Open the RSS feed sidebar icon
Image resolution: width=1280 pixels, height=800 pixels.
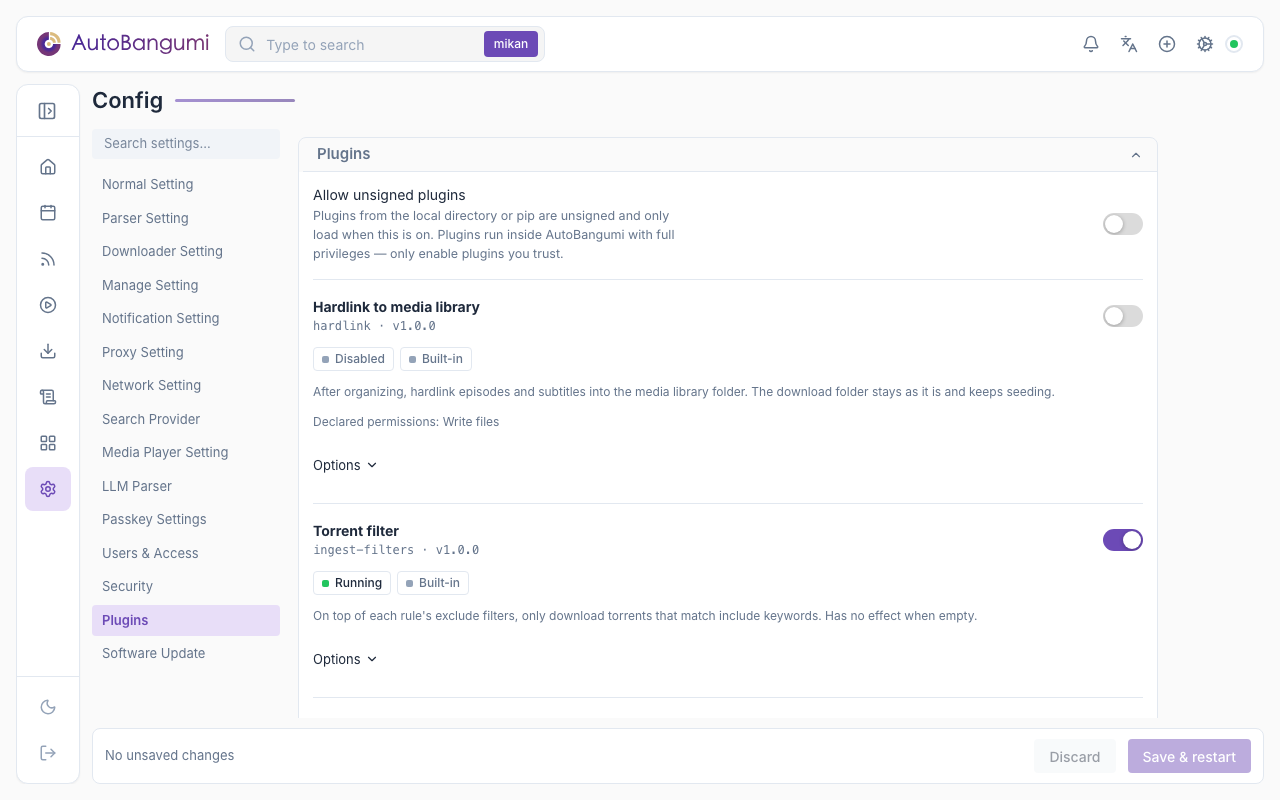(x=48, y=259)
